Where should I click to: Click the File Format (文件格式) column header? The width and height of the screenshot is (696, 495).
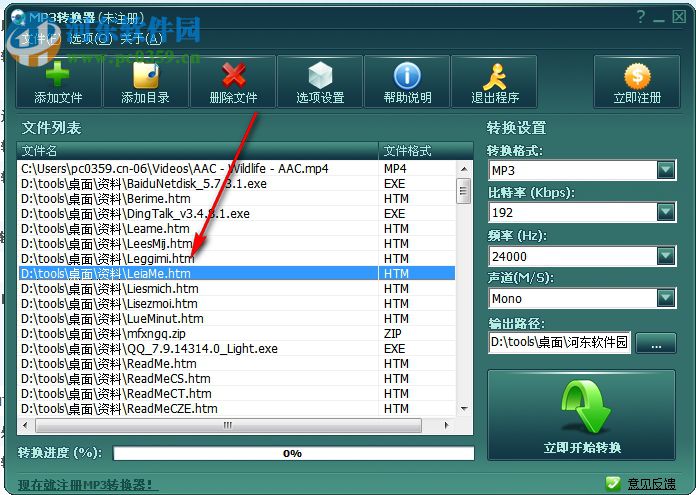[x=425, y=151]
